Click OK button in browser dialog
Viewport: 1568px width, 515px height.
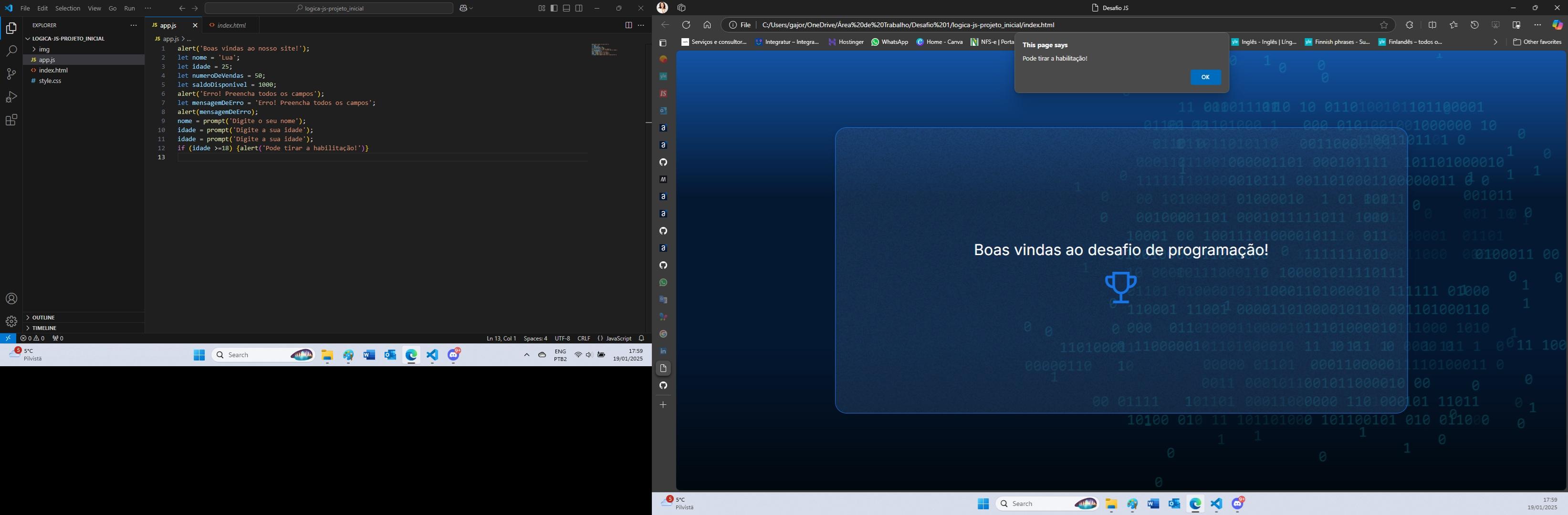[x=1206, y=76]
